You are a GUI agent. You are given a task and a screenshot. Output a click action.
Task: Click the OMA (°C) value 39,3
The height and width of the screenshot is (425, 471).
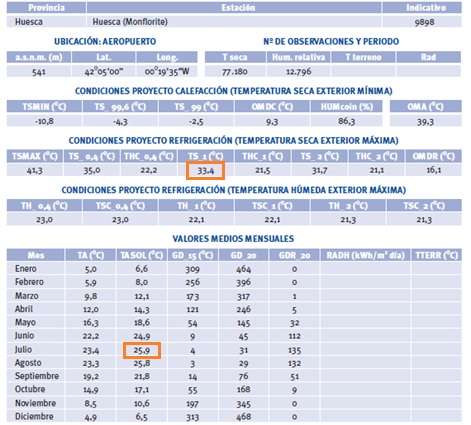click(x=425, y=121)
